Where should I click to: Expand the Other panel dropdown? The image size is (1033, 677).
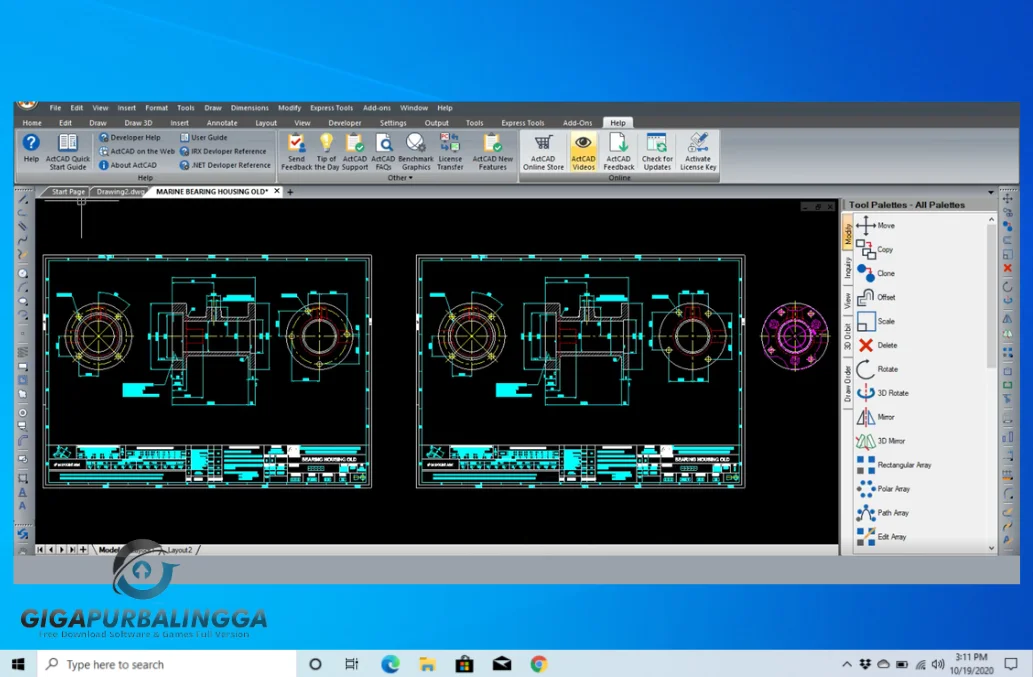[400, 178]
